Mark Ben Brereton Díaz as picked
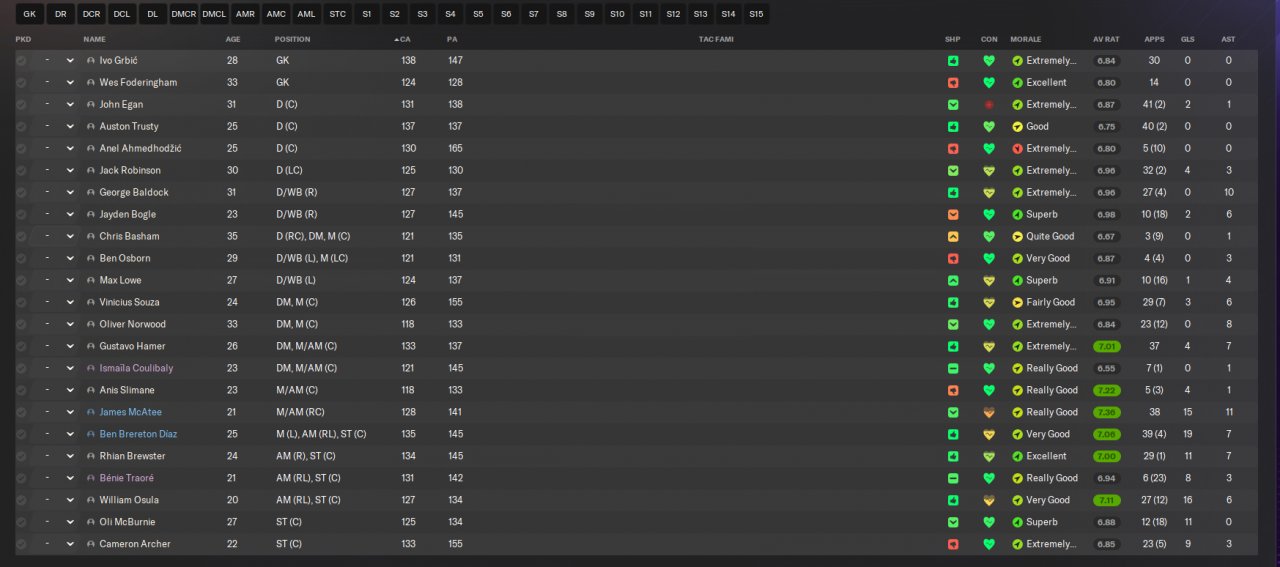Image resolution: width=1280 pixels, height=567 pixels. pyautogui.click(x=21, y=435)
